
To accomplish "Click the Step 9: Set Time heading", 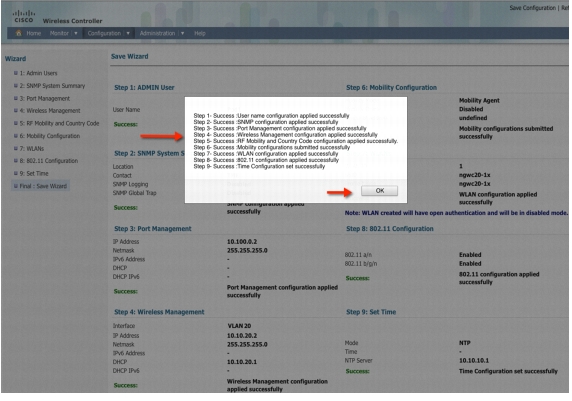I will (x=371, y=312).
